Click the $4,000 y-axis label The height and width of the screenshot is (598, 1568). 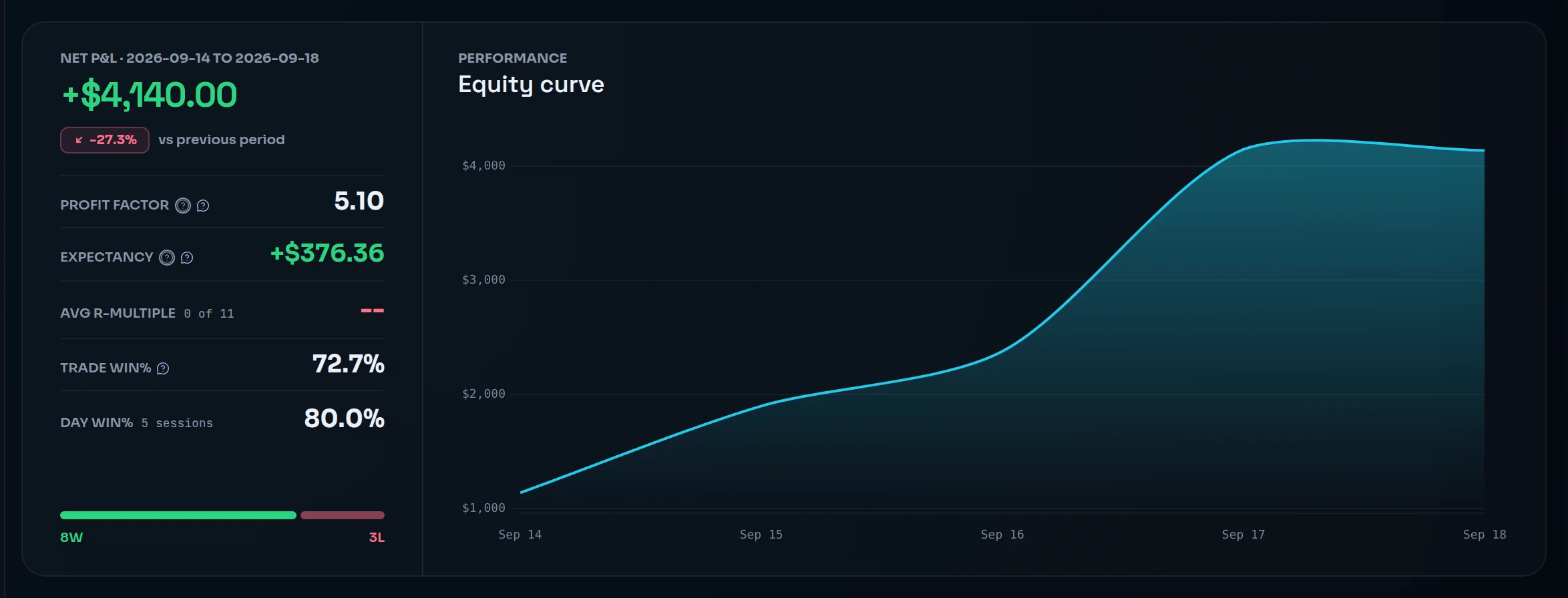click(x=484, y=166)
